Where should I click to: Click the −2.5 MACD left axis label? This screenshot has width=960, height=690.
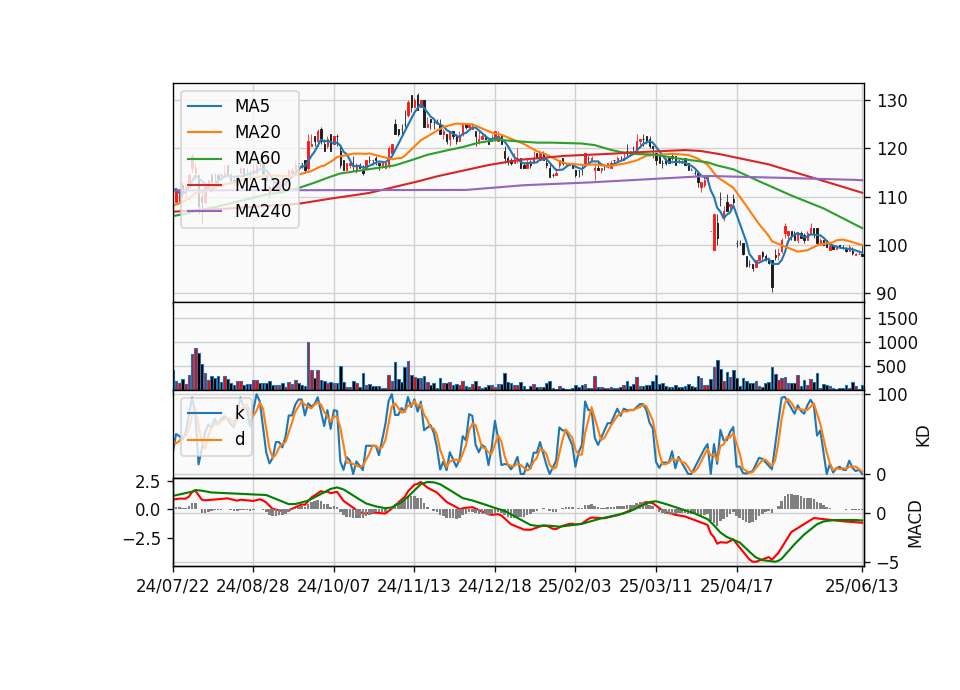(x=142, y=539)
